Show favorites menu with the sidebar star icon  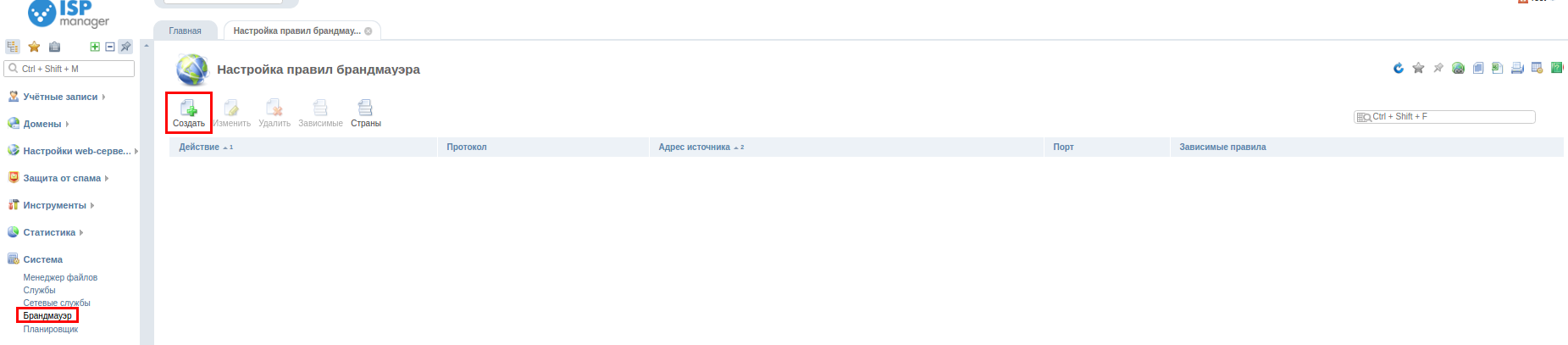tap(34, 47)
